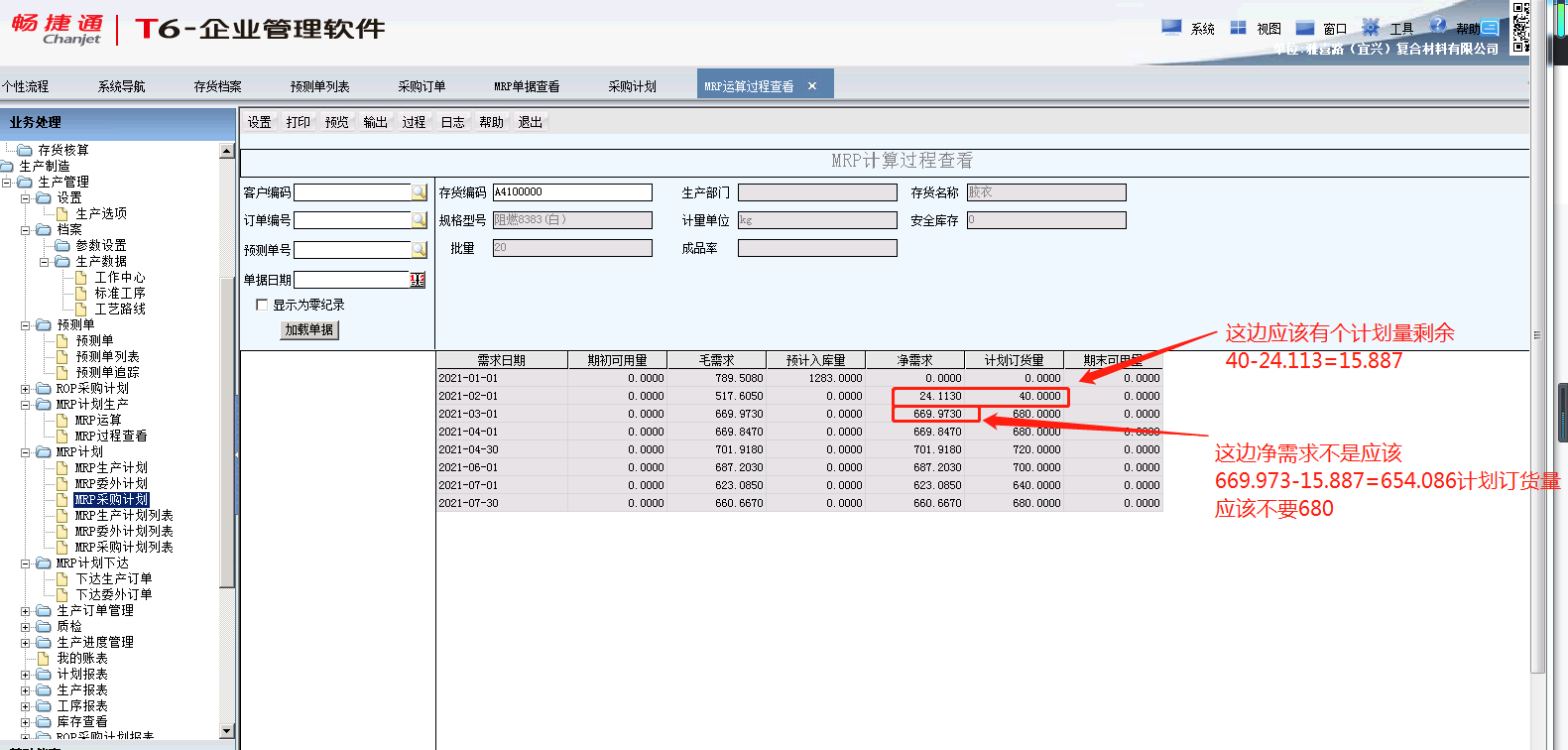
Task: Click the 净需求 column header
Action: [914, 360]
